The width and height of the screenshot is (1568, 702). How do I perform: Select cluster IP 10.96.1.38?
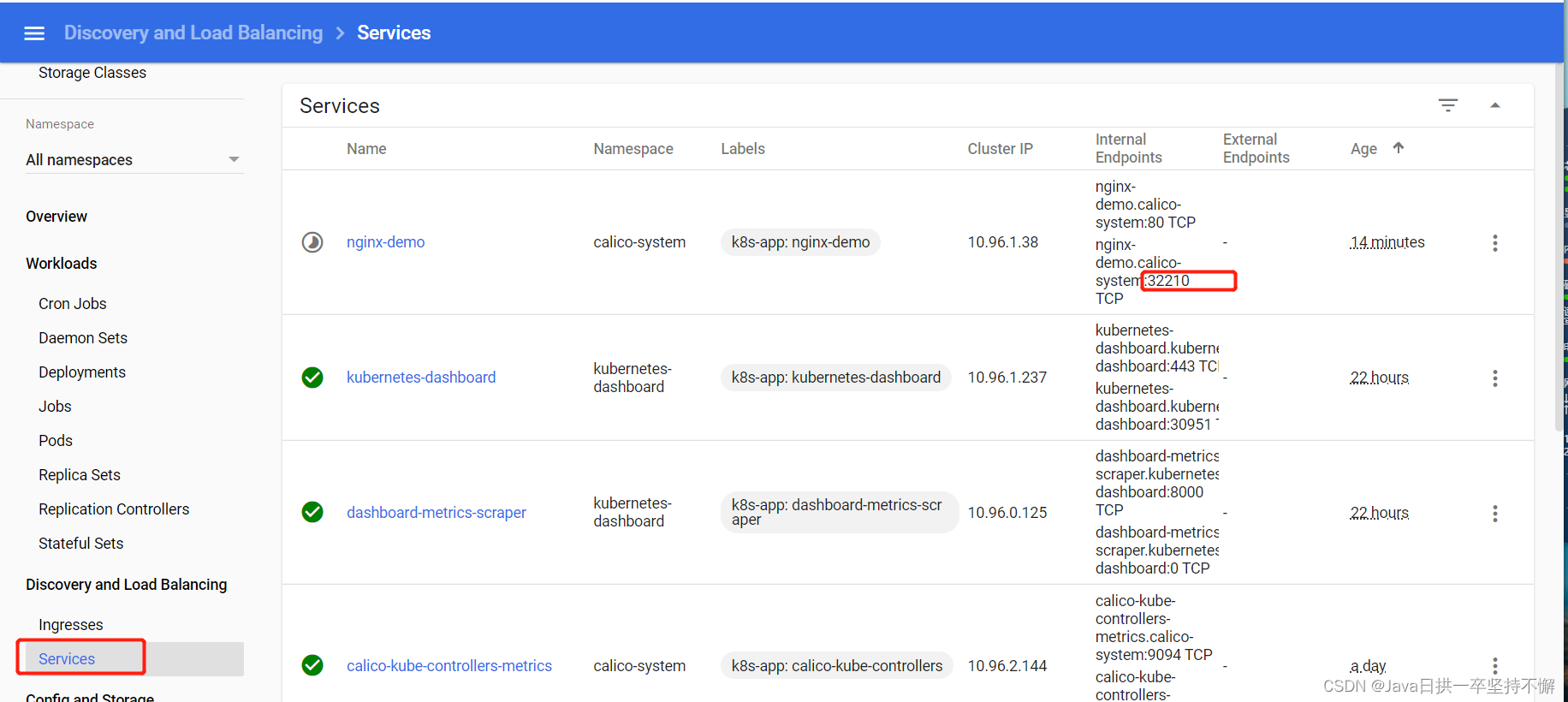[1003, 242]
